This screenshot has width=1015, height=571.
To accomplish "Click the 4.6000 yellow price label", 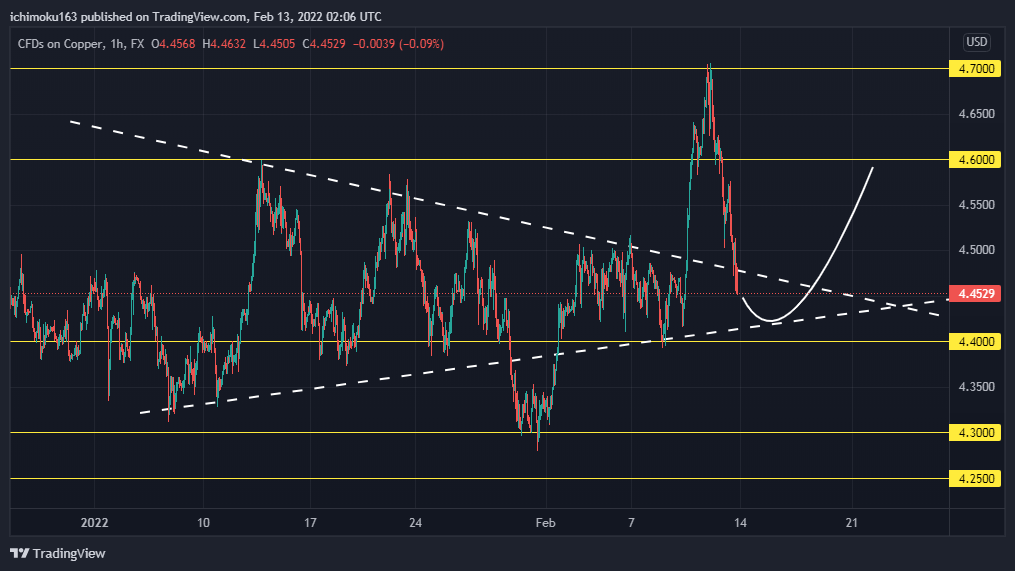I will pos(975,159).
